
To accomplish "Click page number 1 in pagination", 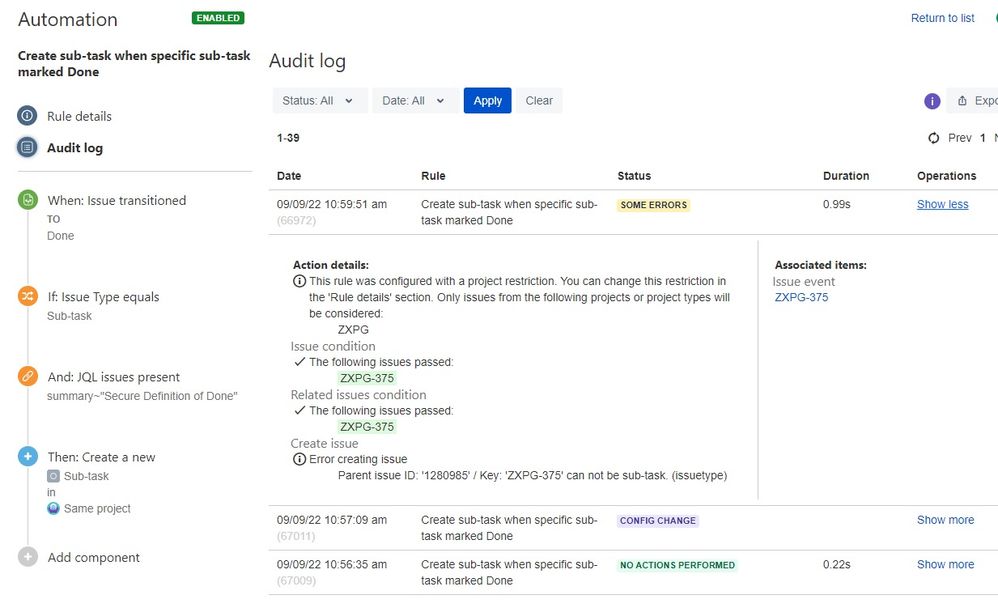I will point(983,138).
